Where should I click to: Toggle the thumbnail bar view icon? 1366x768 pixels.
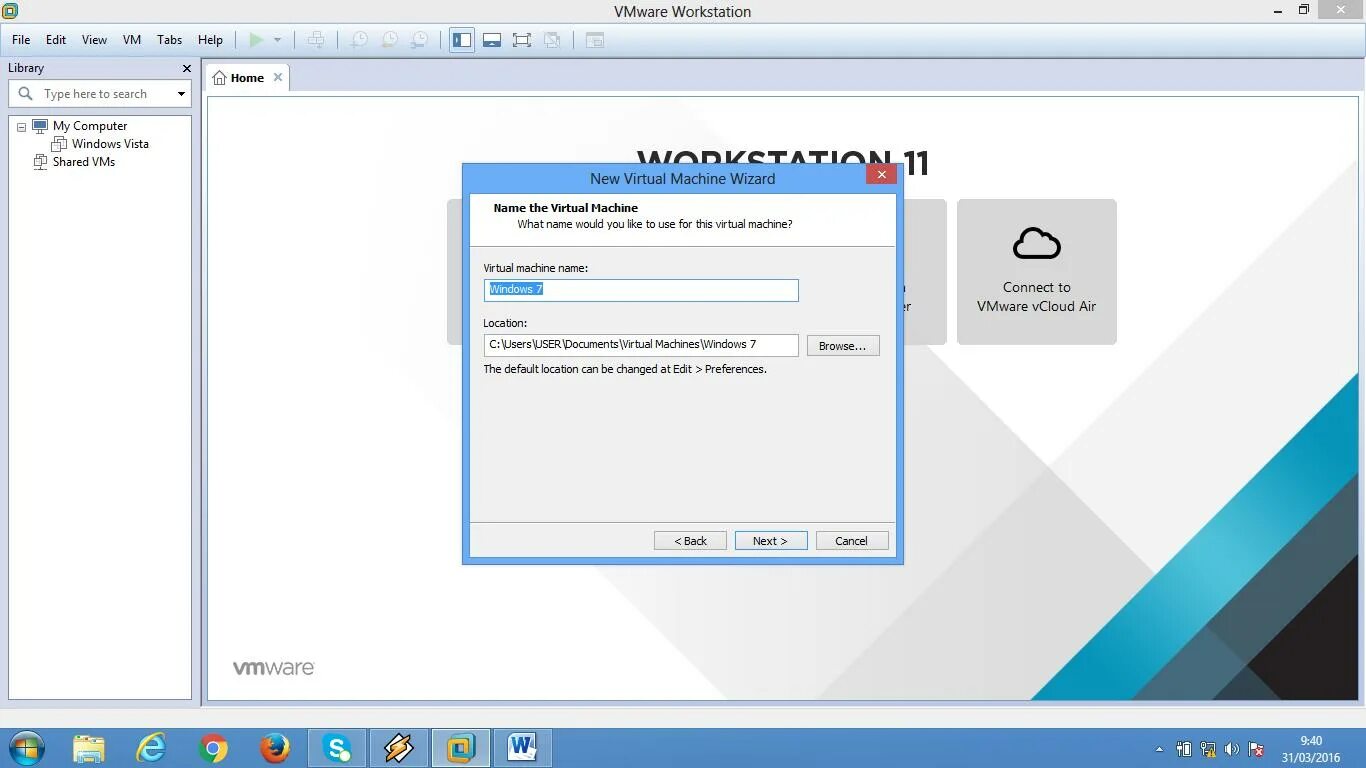492,40
